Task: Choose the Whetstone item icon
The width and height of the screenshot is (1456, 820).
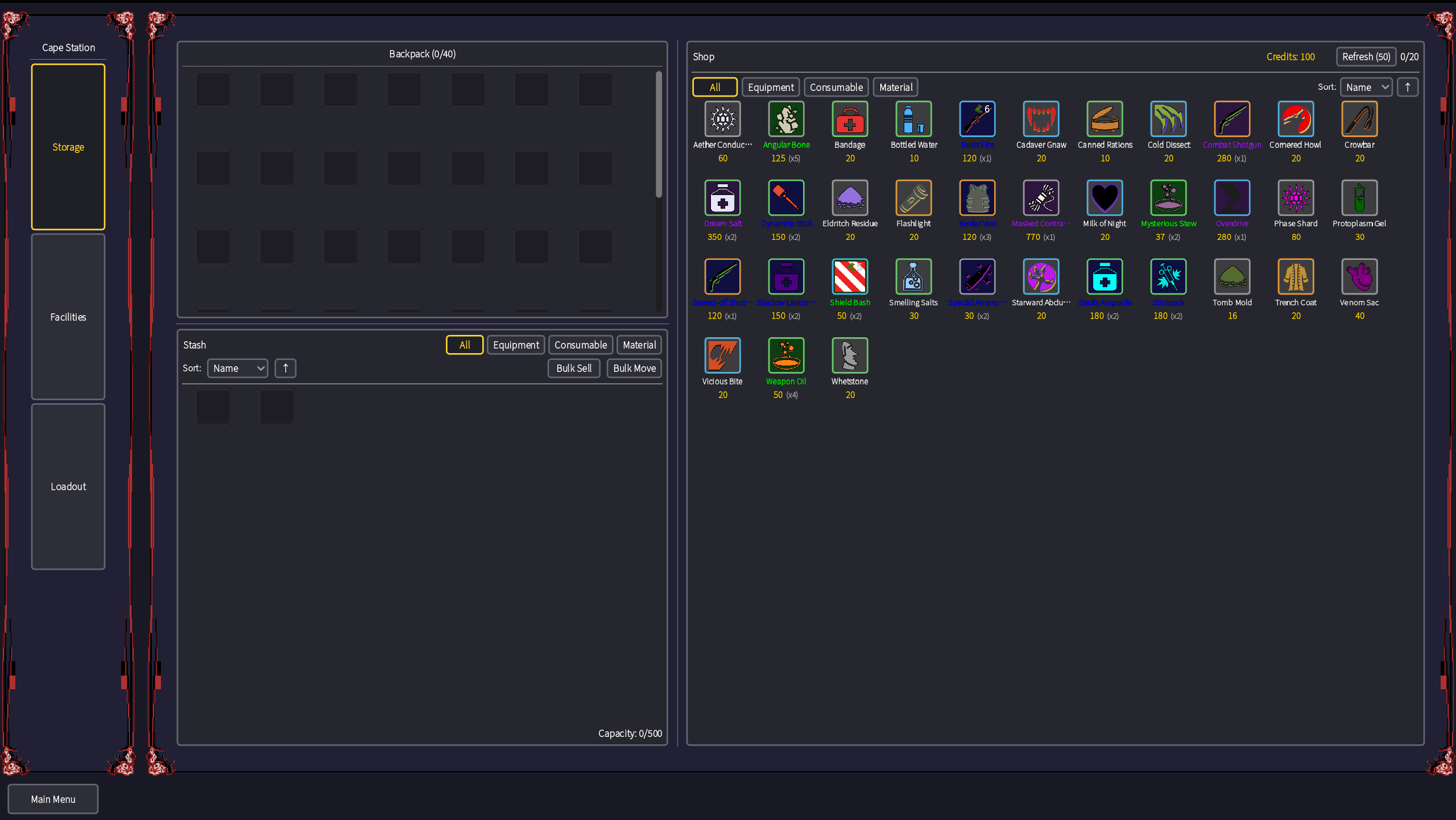Action: [x=850, y=356]
